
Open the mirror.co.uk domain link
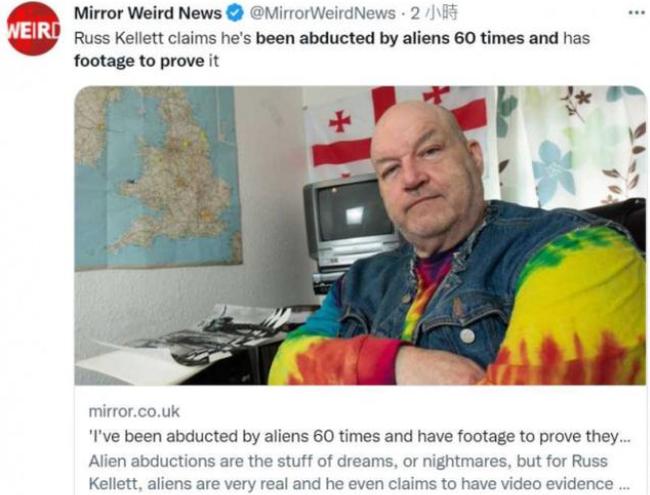(x=134, y=412)
